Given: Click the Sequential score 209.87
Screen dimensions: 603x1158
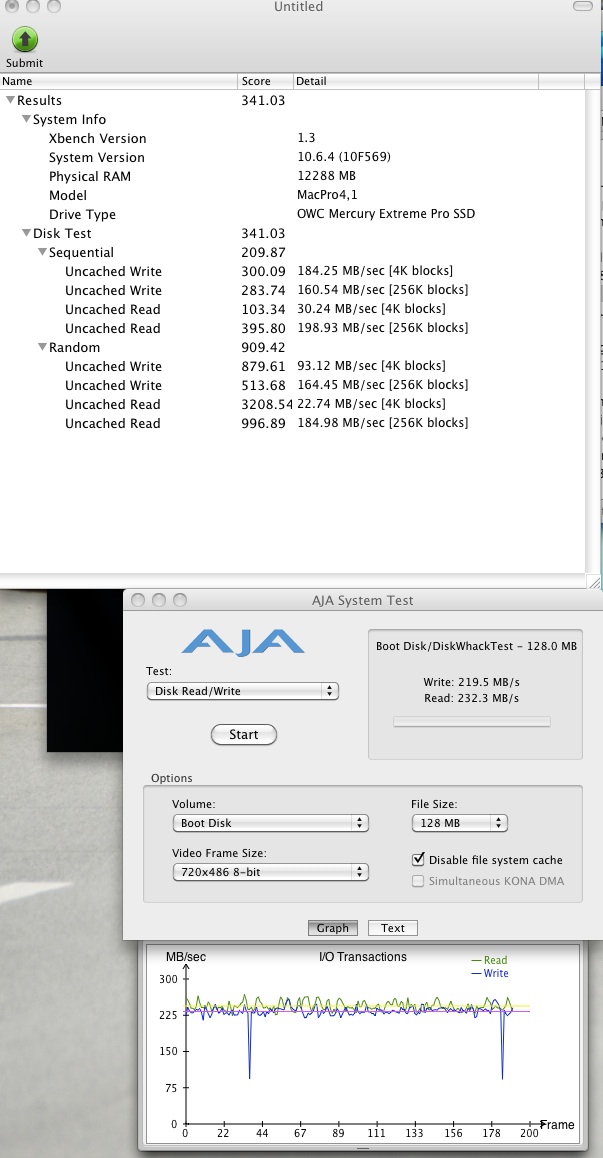Looking at the screenshot, I should click(x=263, y=252).
